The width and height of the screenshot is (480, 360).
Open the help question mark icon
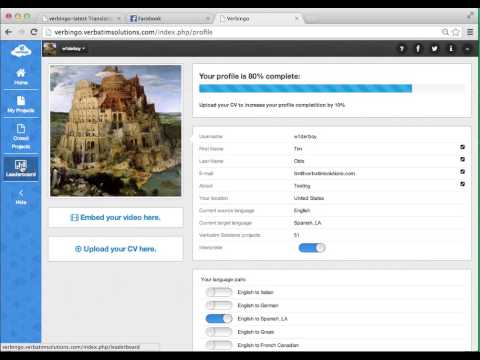(402, 49)
